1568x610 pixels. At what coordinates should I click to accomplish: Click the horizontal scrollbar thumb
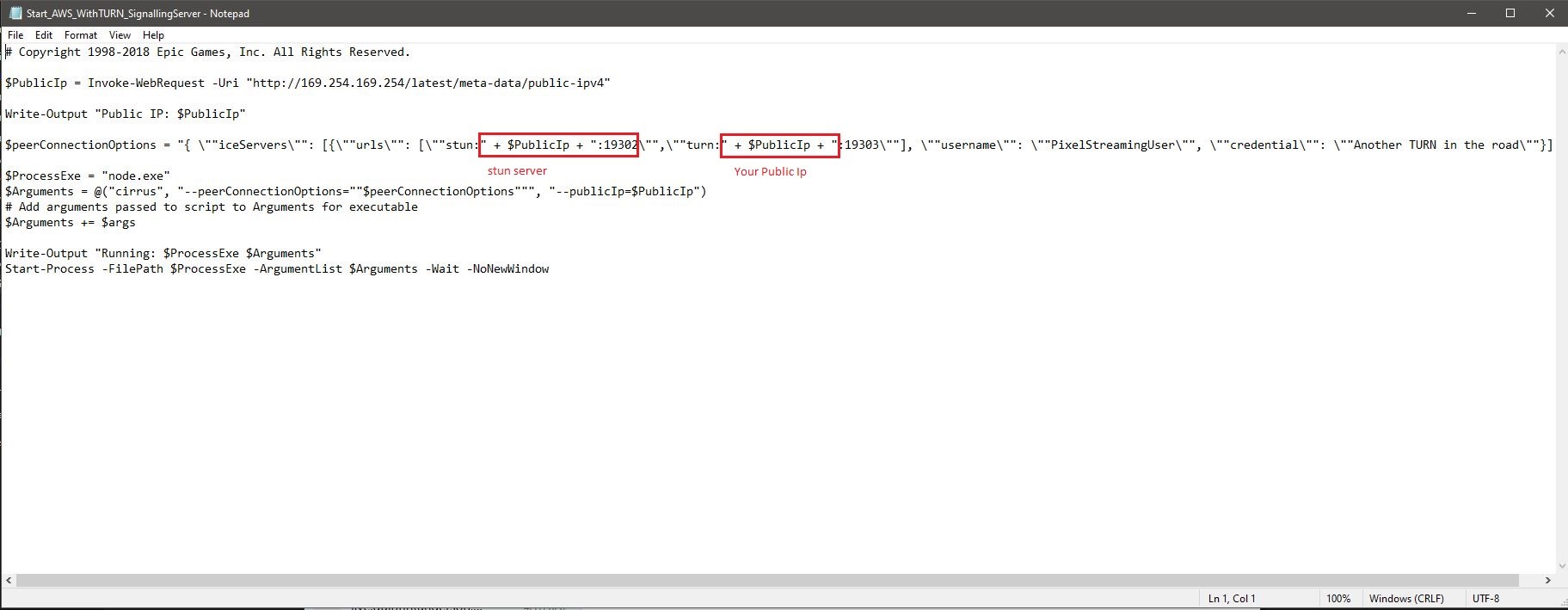click(768, 581)
